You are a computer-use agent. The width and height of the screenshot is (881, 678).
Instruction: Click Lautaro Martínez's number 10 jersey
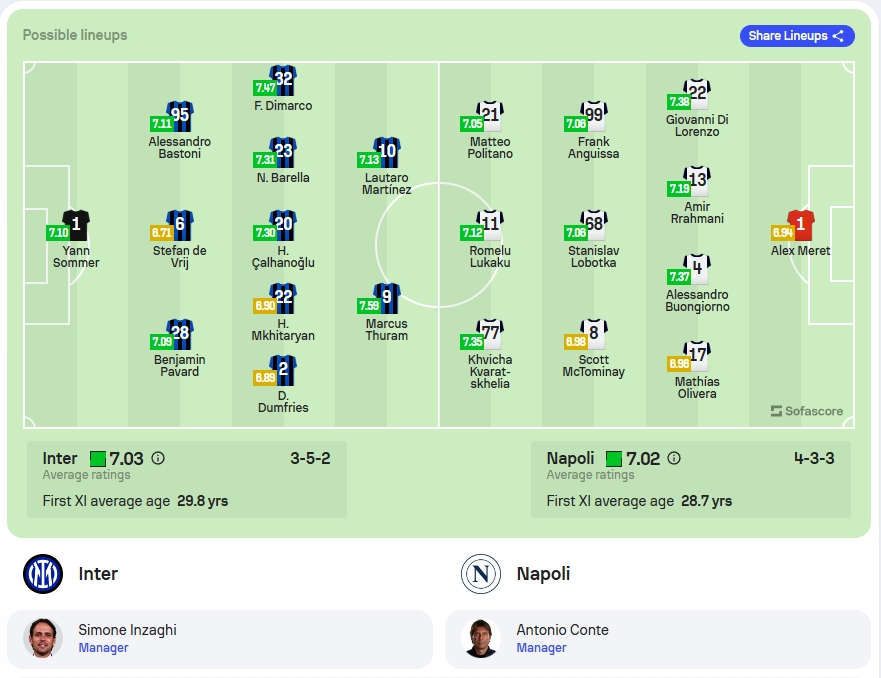tap(387, 152)
